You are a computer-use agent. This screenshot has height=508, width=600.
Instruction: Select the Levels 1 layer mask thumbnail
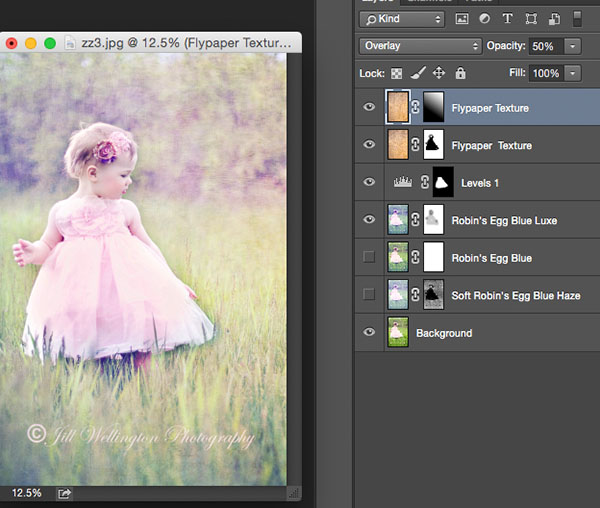443,182
